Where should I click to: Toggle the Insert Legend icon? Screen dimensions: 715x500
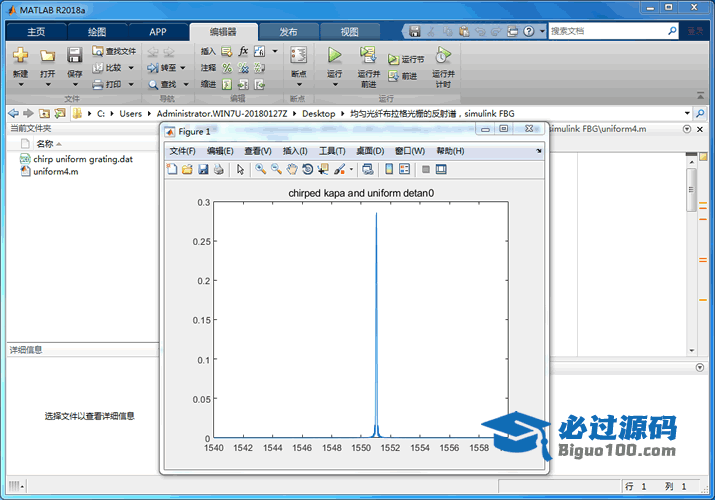pos(404,170)
